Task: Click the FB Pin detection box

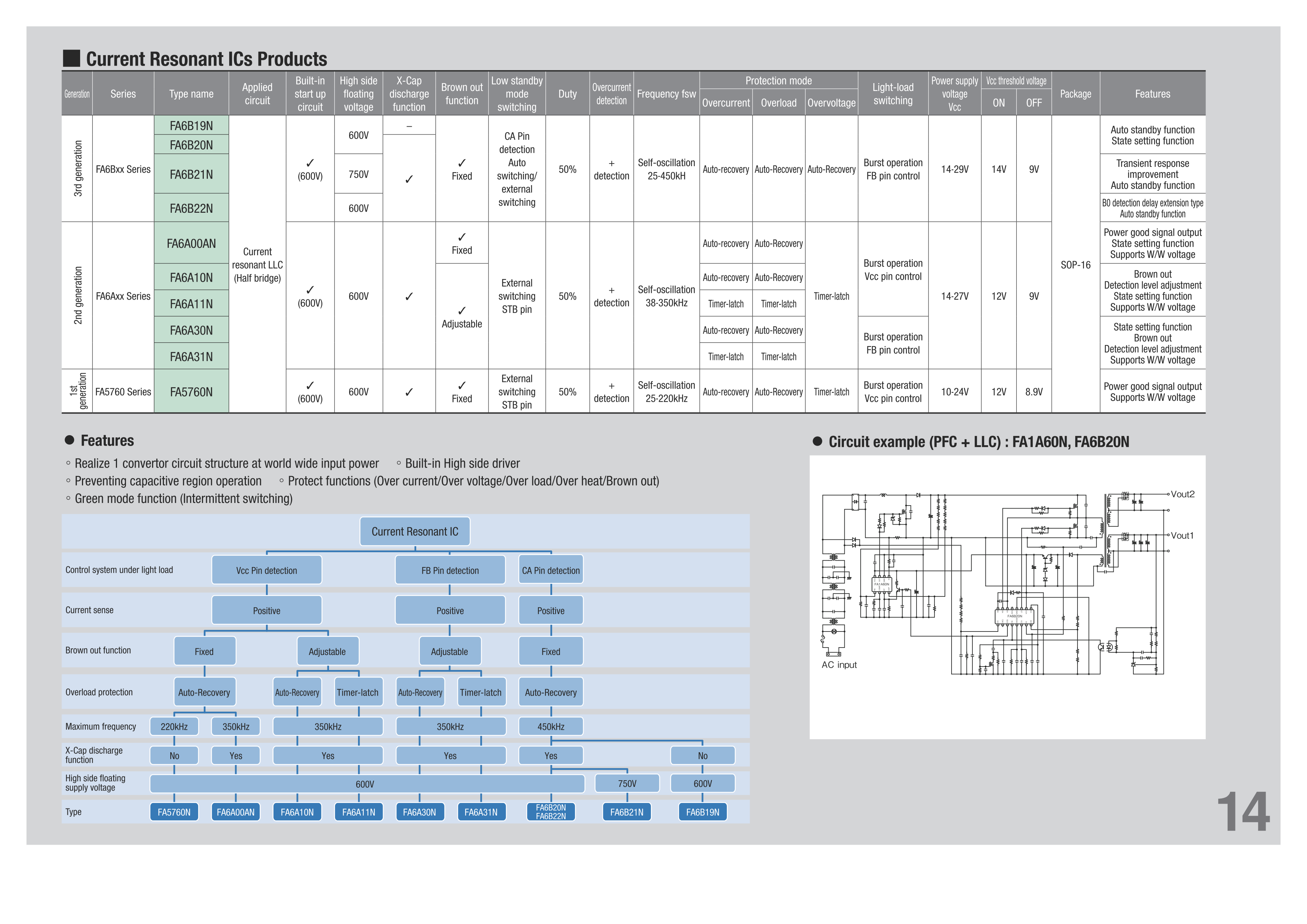Action: click(x=450, y=570)
